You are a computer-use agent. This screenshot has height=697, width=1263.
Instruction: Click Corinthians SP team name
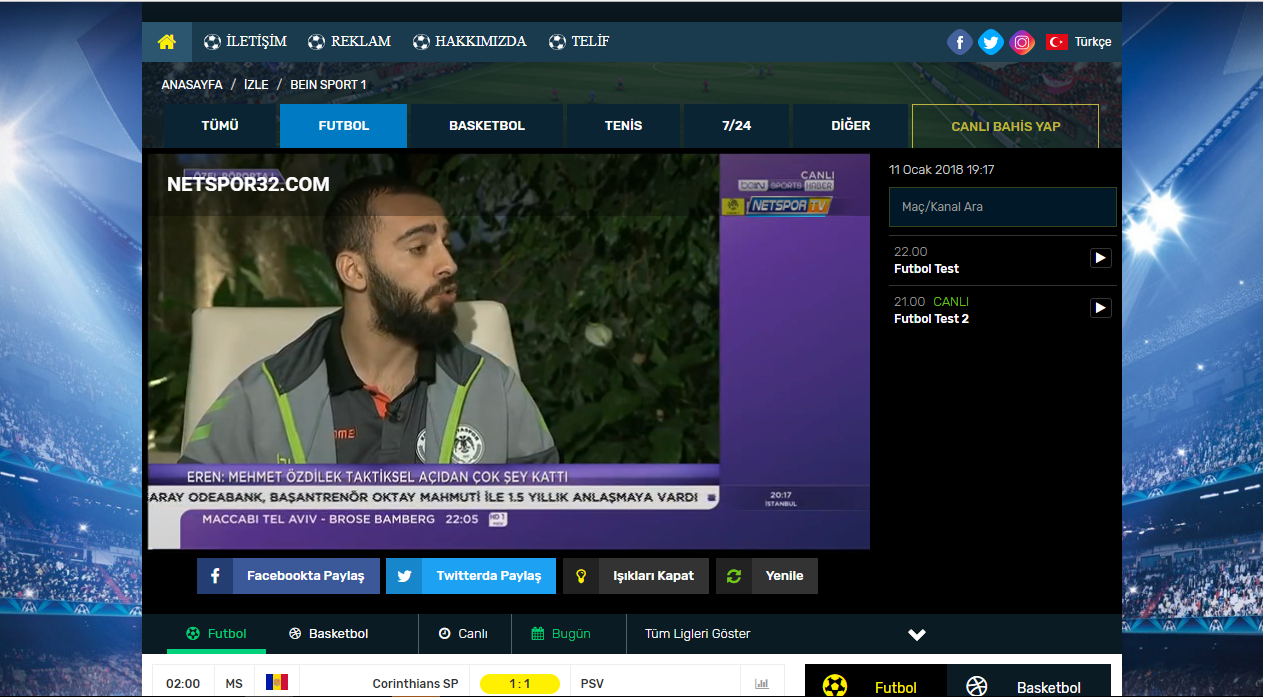(415, 684)
